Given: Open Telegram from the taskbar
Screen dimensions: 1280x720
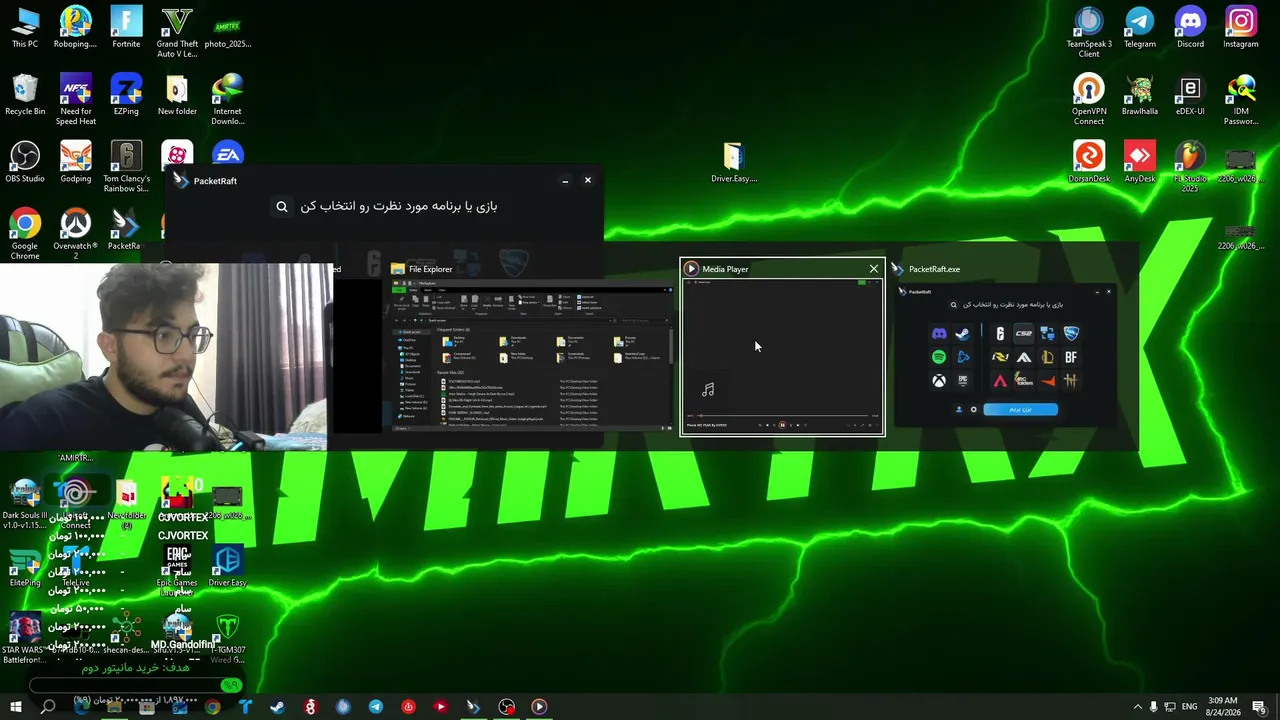Looking at the screenshot, I should tap(375, 707).
